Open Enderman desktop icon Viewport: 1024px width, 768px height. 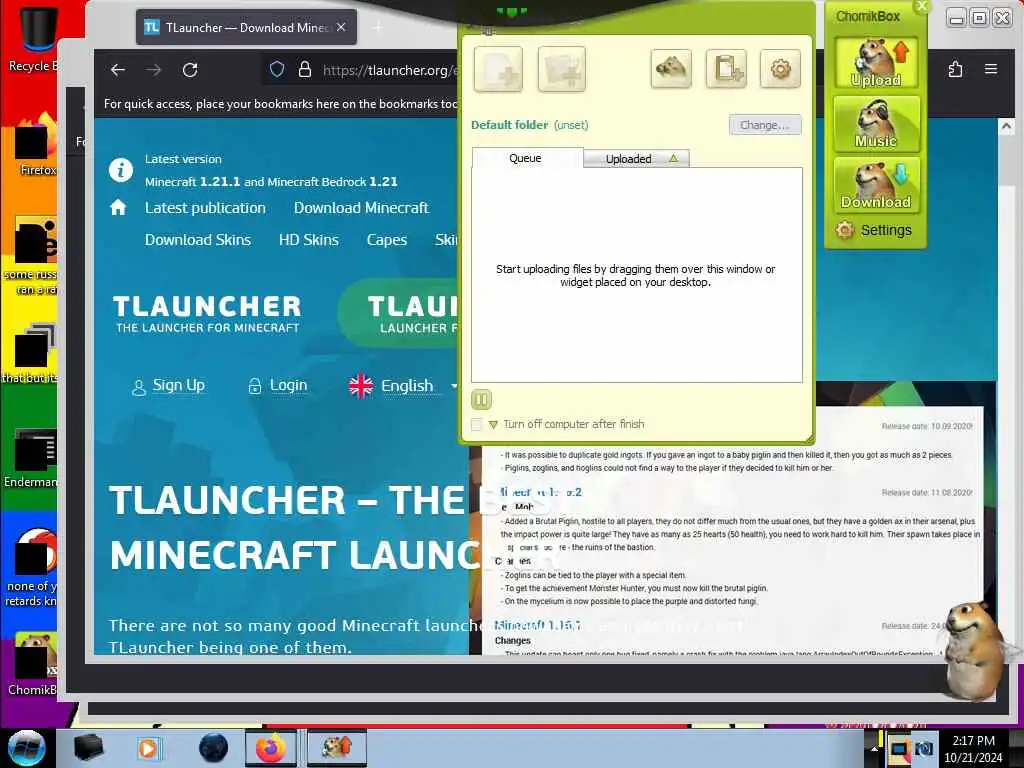tap(31, 457)
